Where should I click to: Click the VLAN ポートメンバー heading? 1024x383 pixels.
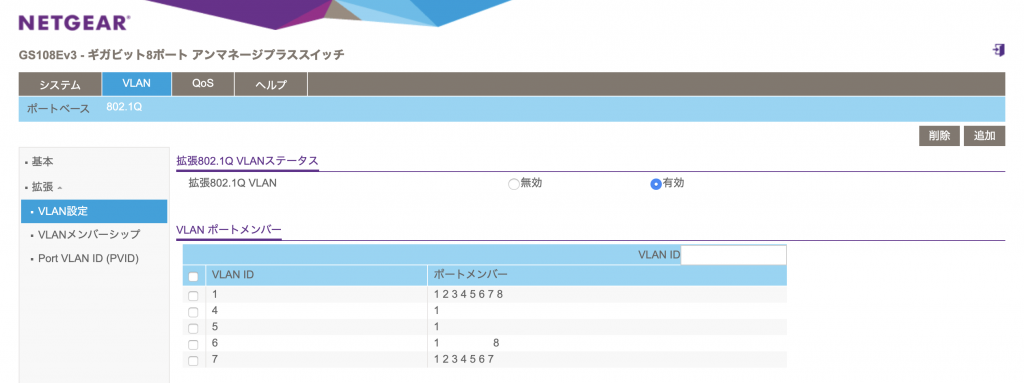[229, 230]
